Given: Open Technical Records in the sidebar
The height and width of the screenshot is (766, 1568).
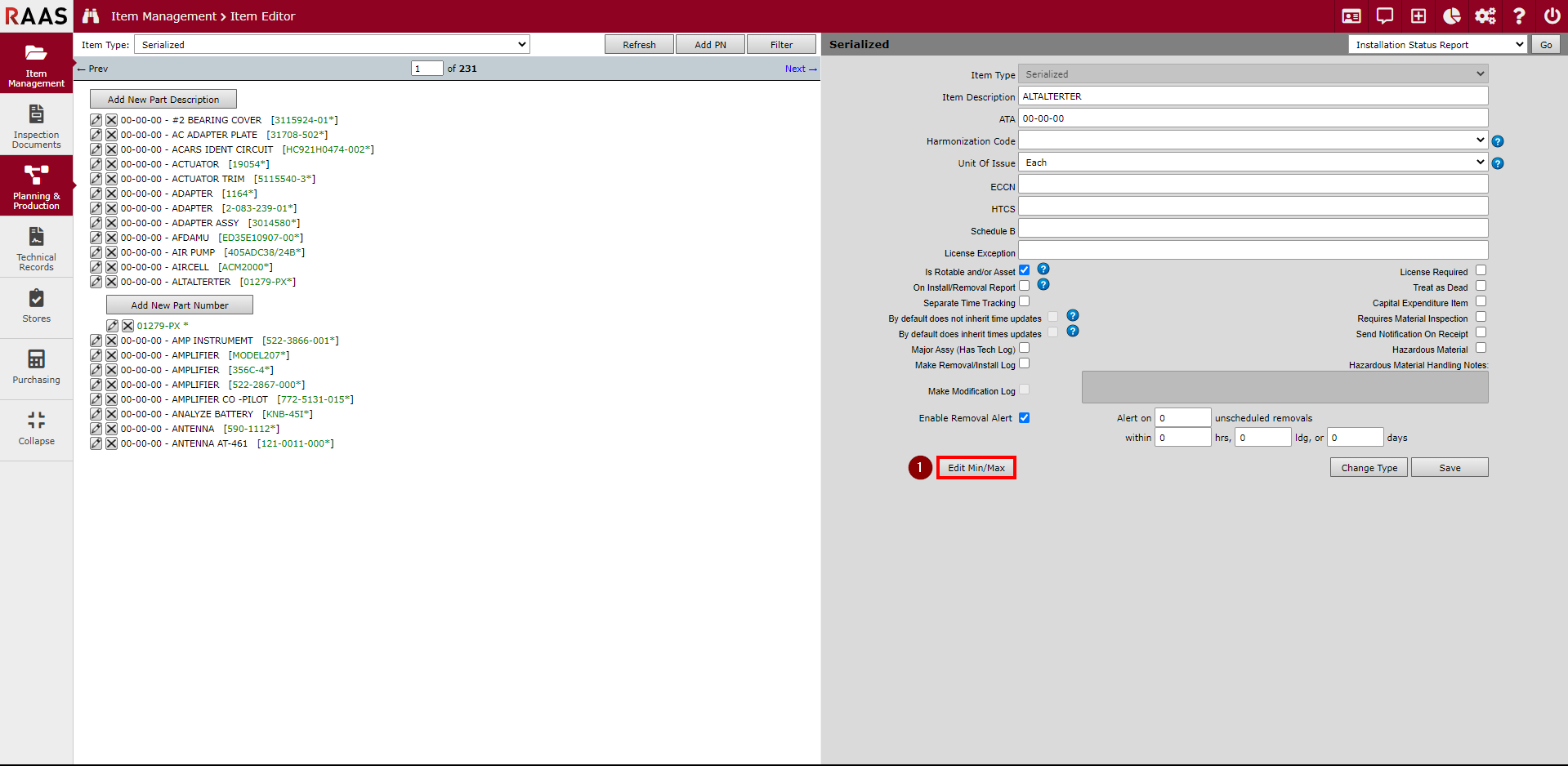Looking at the screenshot, I should point(36,248).
